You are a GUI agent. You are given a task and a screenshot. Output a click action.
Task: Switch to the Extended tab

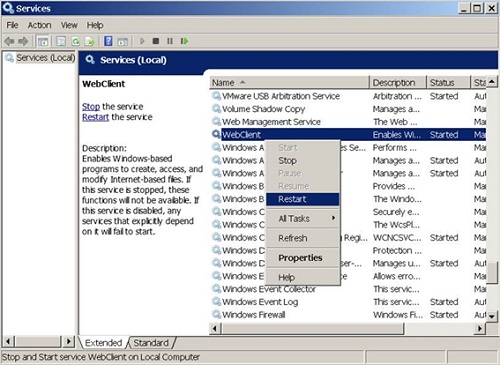[x=104, y=343]
